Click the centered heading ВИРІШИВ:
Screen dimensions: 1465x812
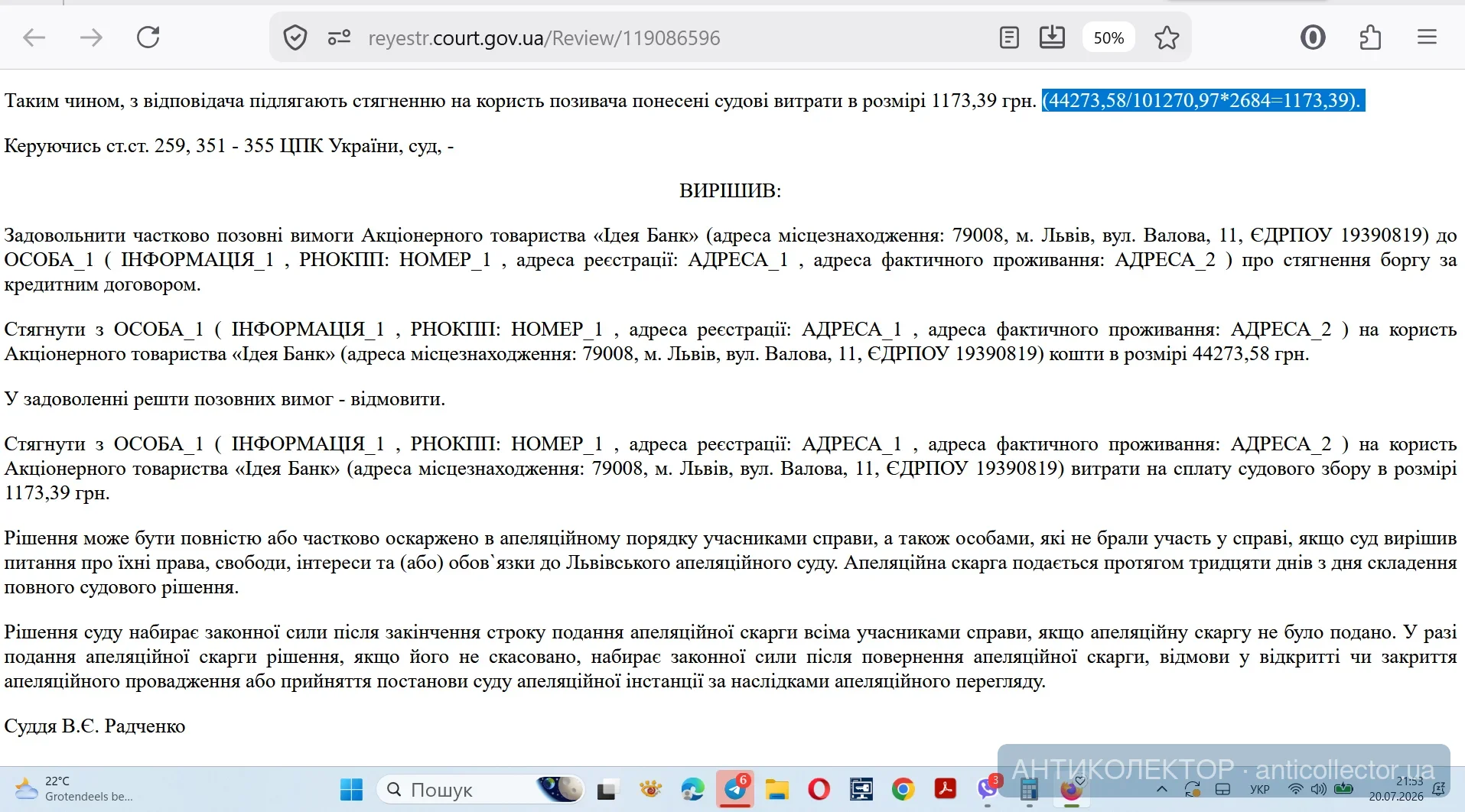(731, 190)
